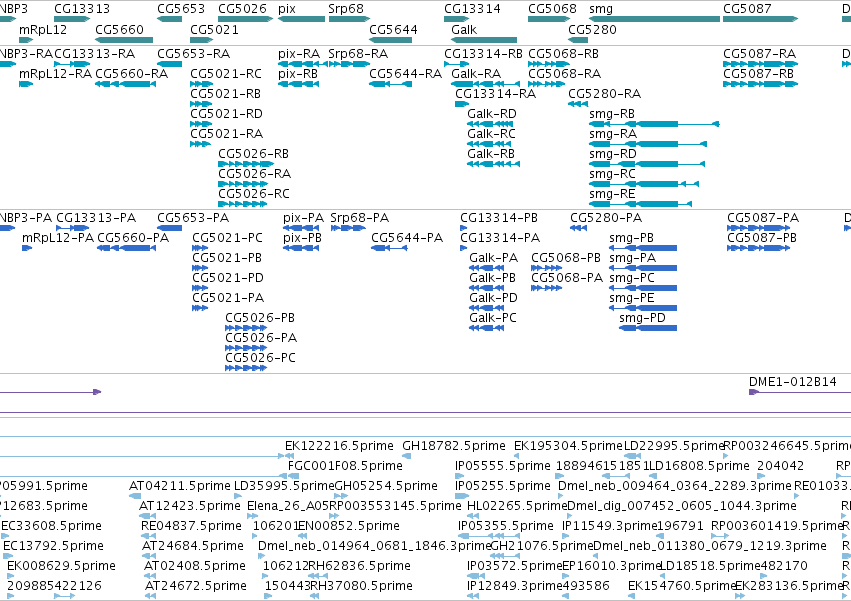851x601 pixels.
Task: Select EST label RH37080.5prime
Action: coord(362,586)
